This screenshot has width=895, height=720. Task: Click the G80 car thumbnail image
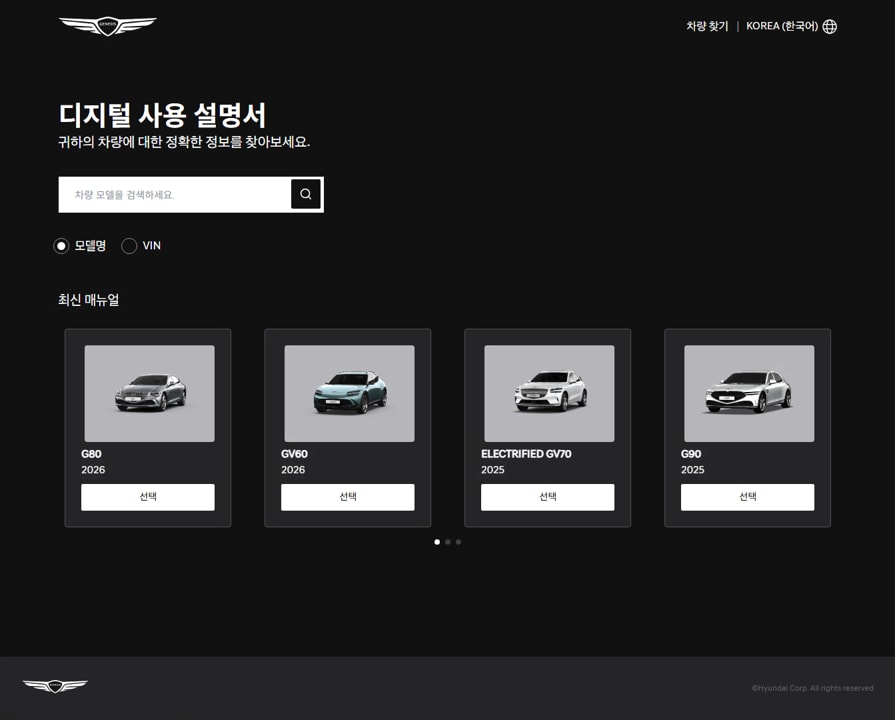pyautogui.click(x=149, y=393)
